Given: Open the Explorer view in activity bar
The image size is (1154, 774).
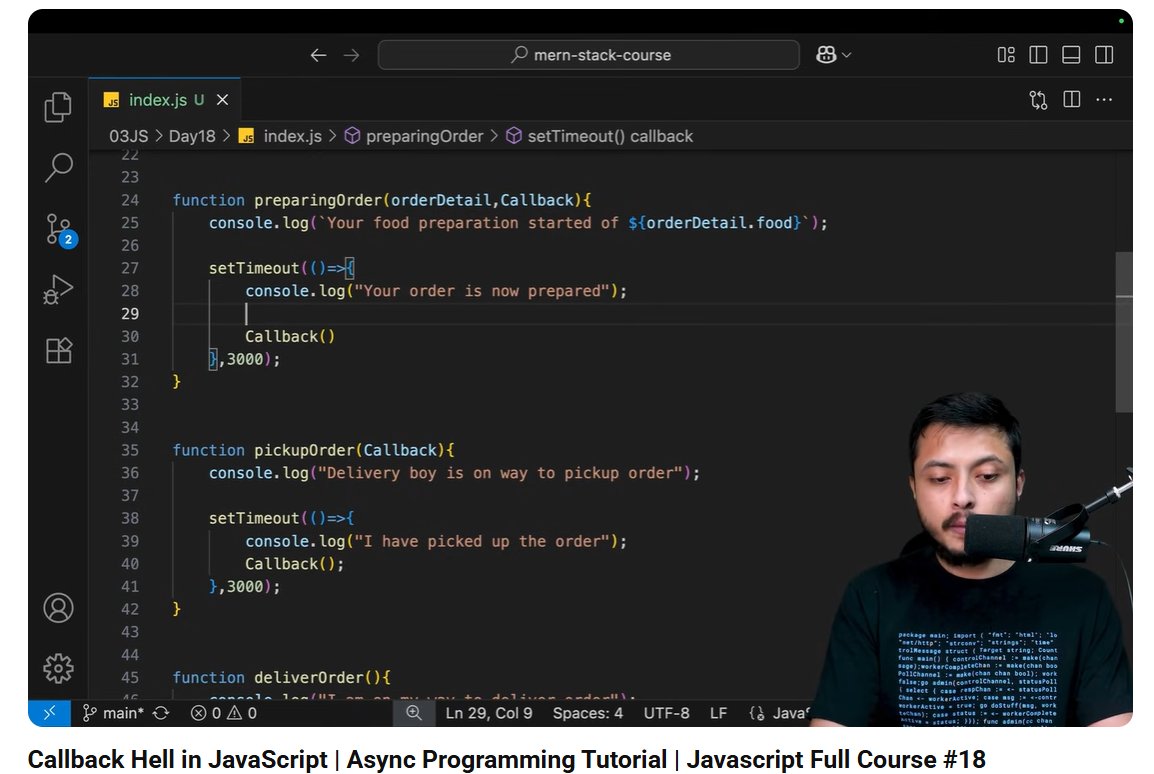Looking at the screenshot, I should [58, 107].
